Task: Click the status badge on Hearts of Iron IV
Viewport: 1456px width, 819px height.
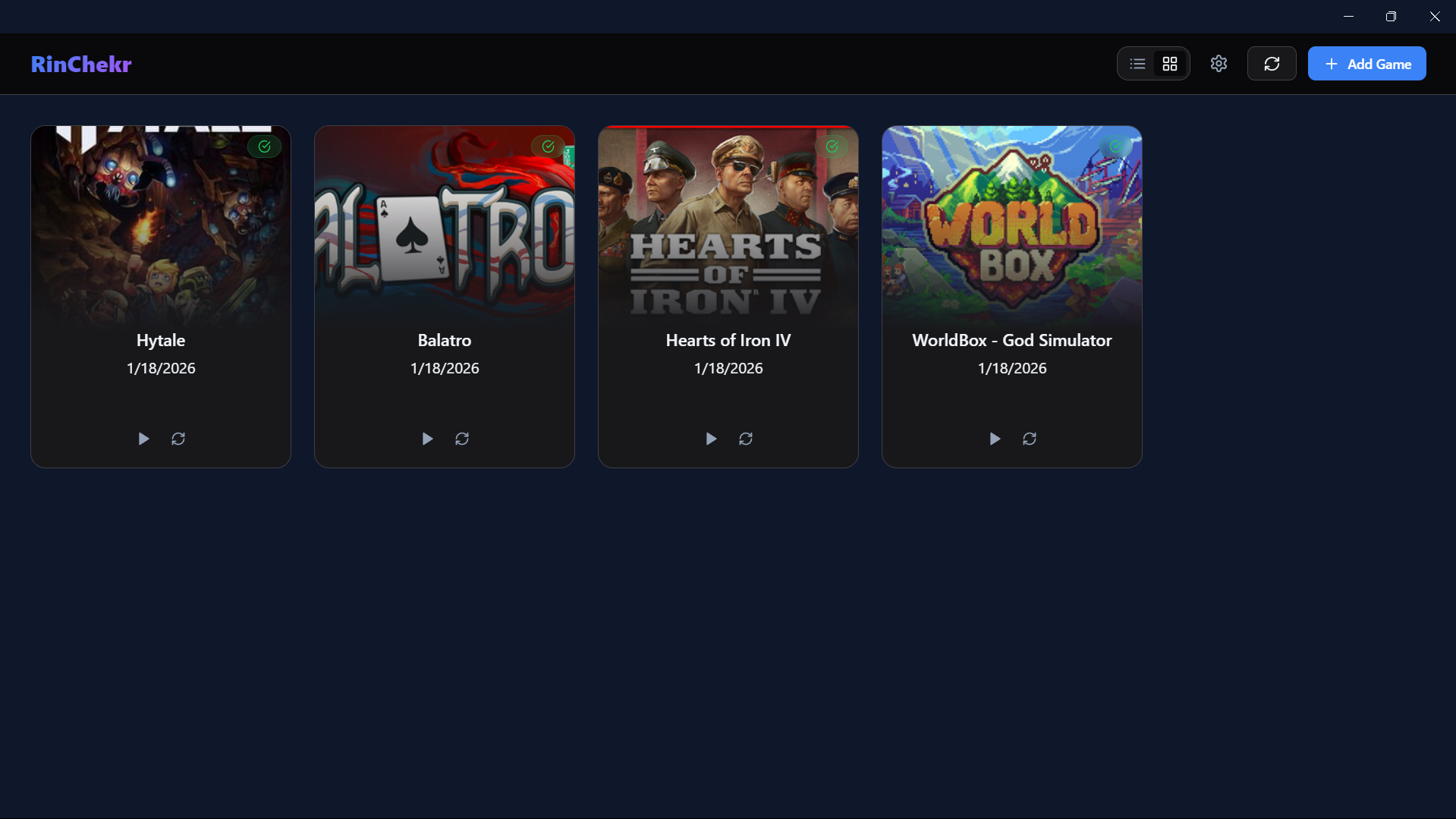Action: tap(832, 146)
